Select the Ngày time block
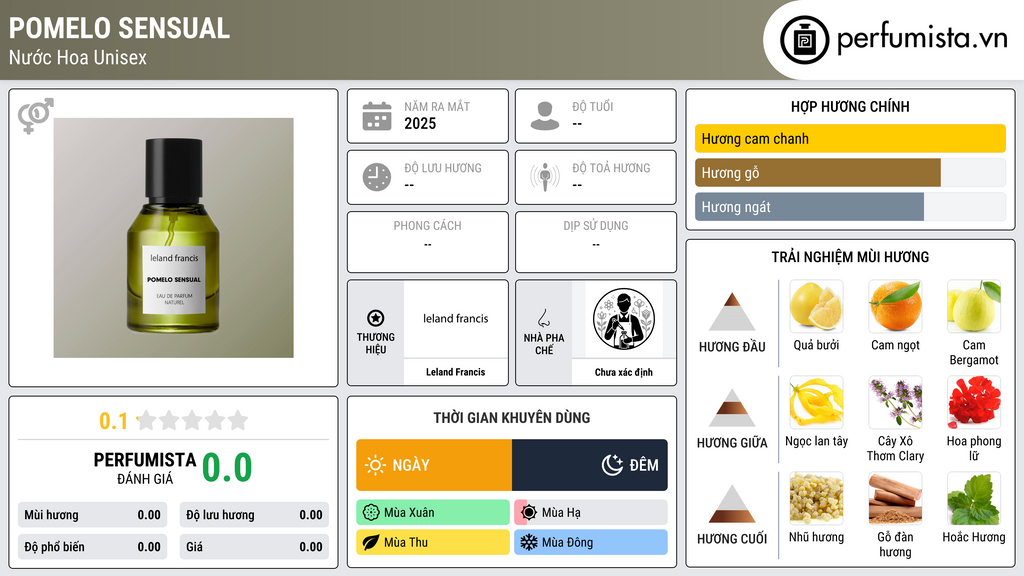Viewport: 1024px width, 576px height. pyautogui.click(x=434, y=465)
